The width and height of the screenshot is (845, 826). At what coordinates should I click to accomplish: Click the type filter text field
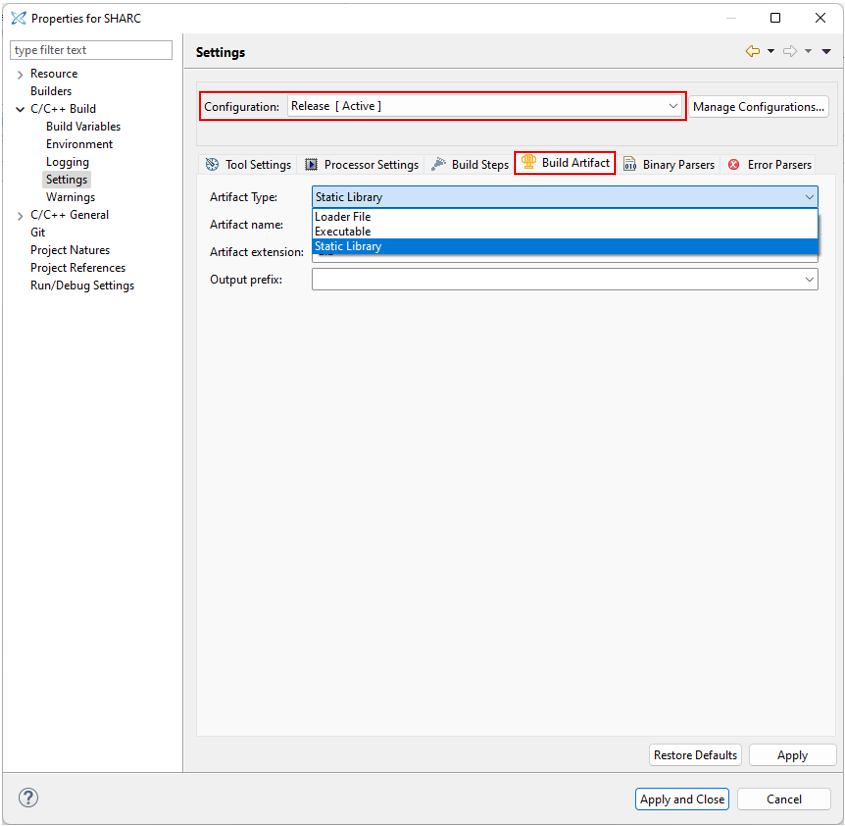coord(91,50)
